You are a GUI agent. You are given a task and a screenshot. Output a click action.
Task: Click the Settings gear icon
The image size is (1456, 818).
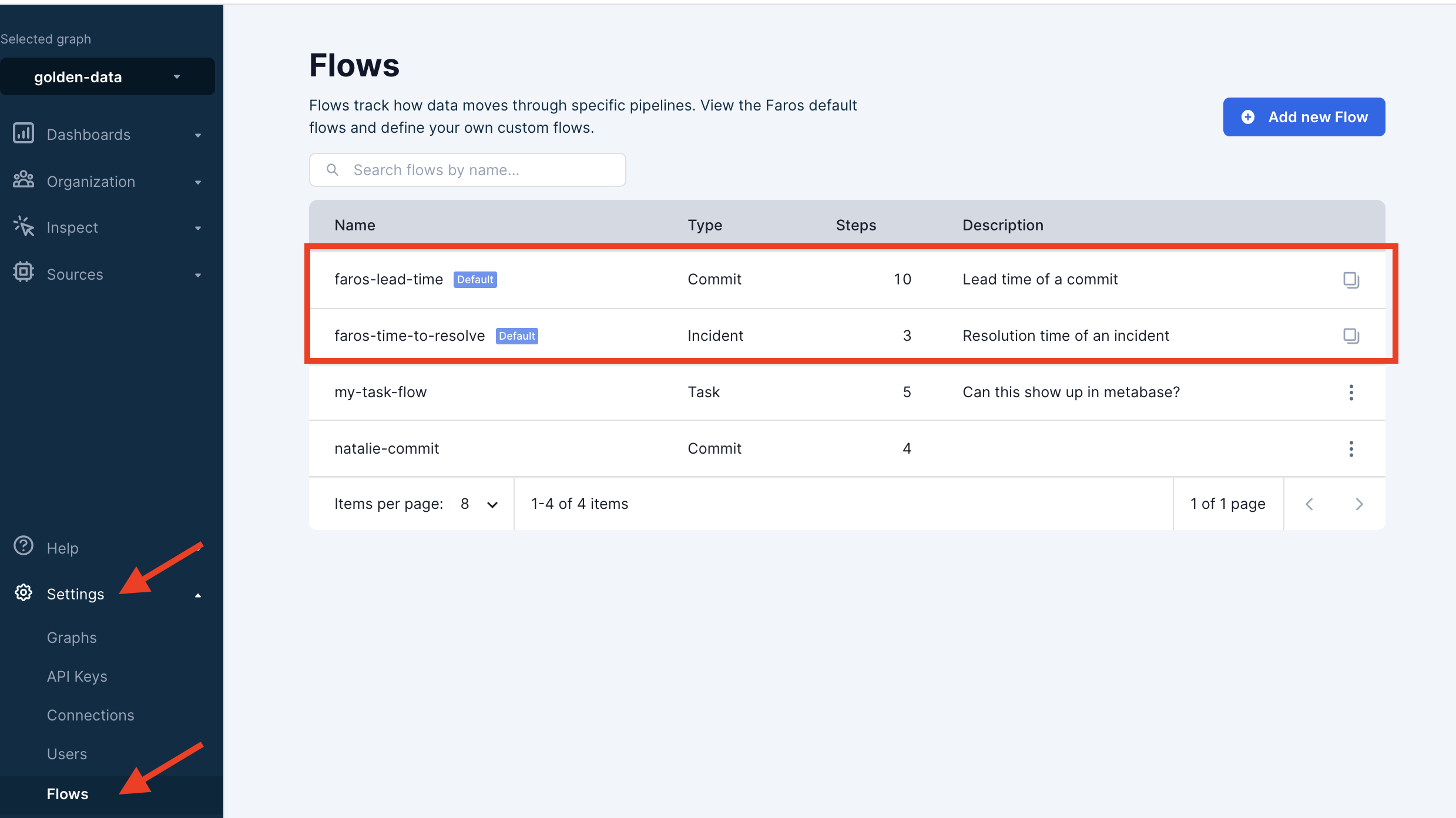pyautogui.click(x=24, y=592)
